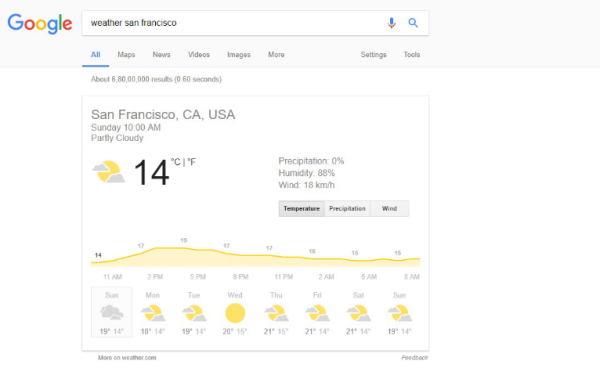Click the blue magnifier search icon
This screenshot has width=600, height=368.
coord(413,23)
